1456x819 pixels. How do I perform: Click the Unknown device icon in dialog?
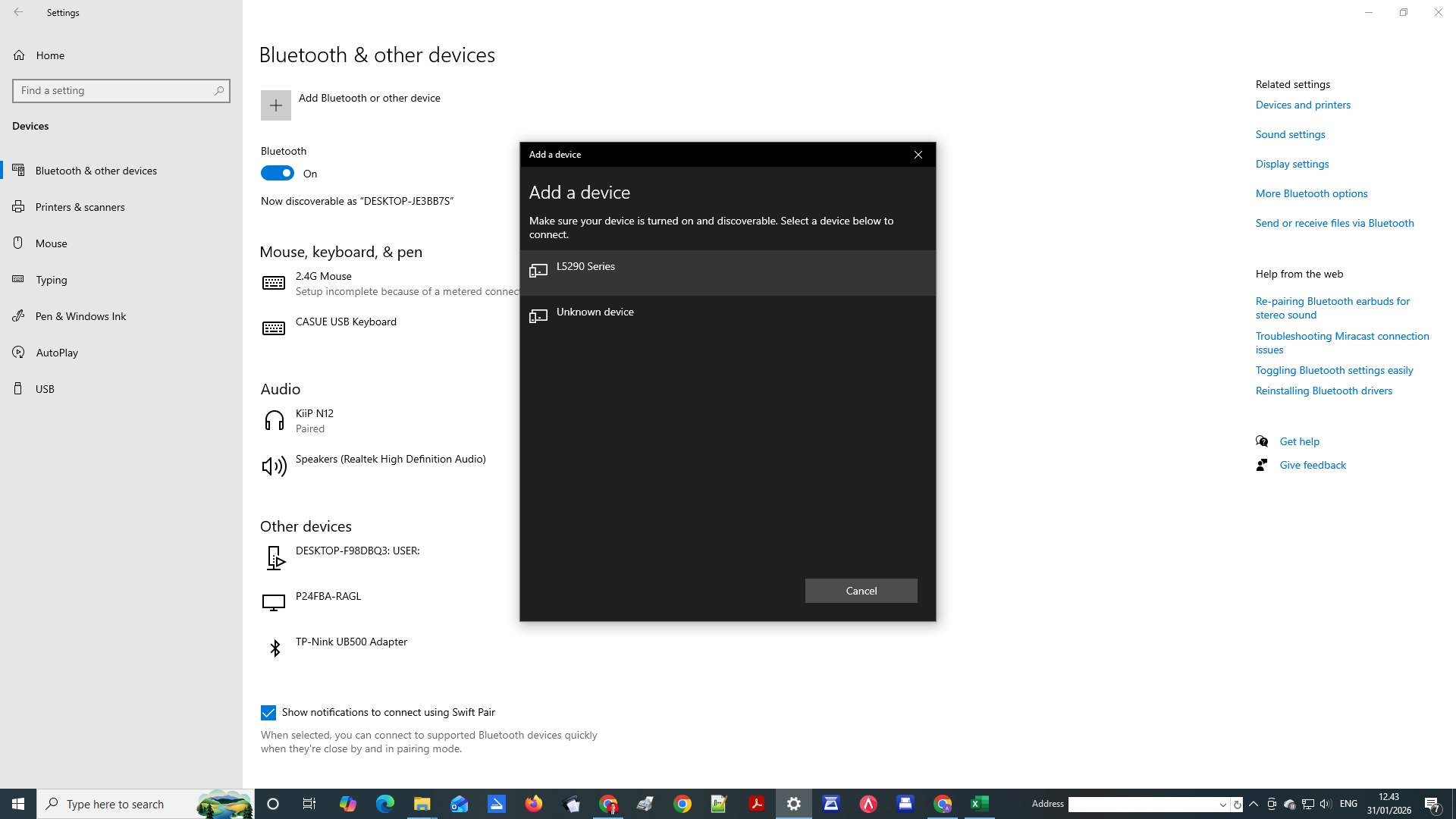(538, 316)
